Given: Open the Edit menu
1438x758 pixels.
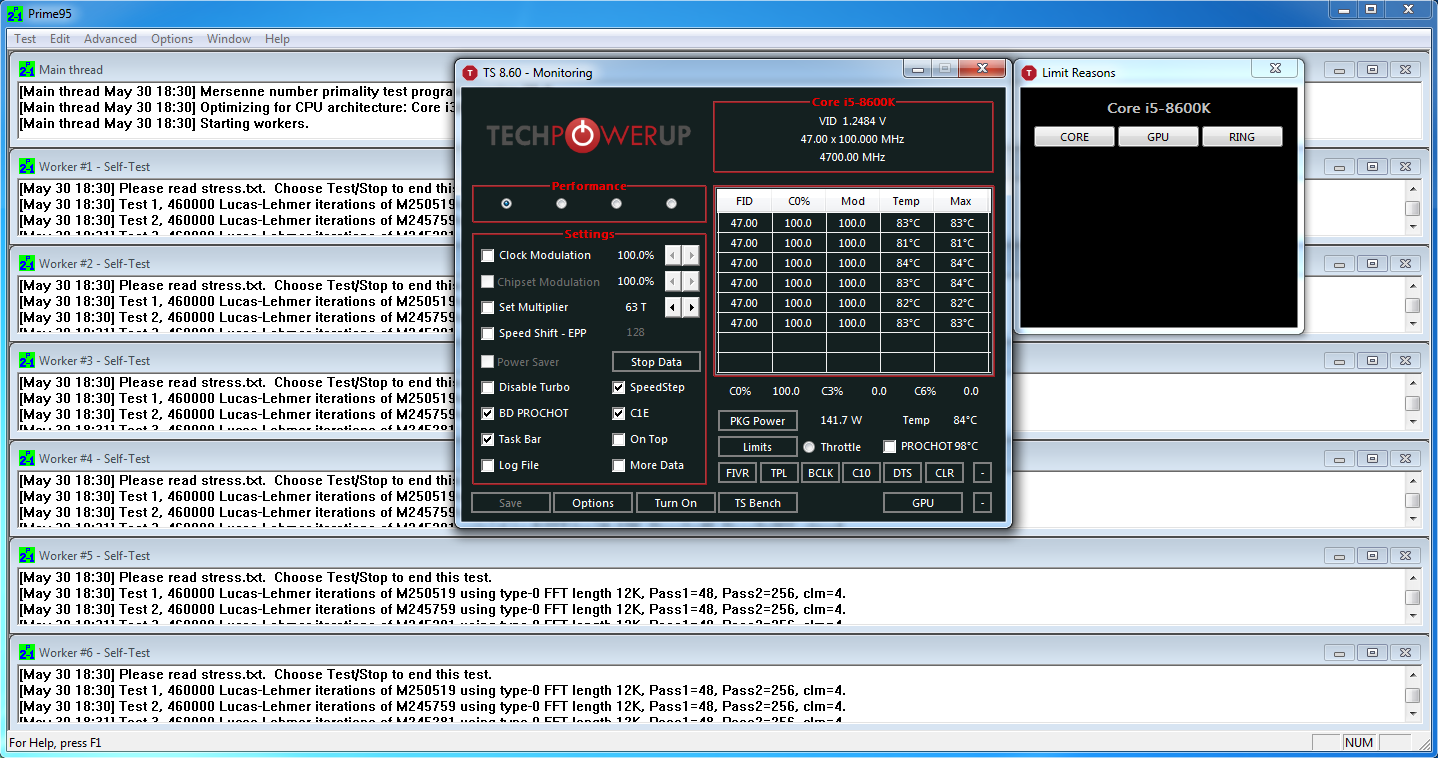Looking at the screenshot, I should click(60, 39).
